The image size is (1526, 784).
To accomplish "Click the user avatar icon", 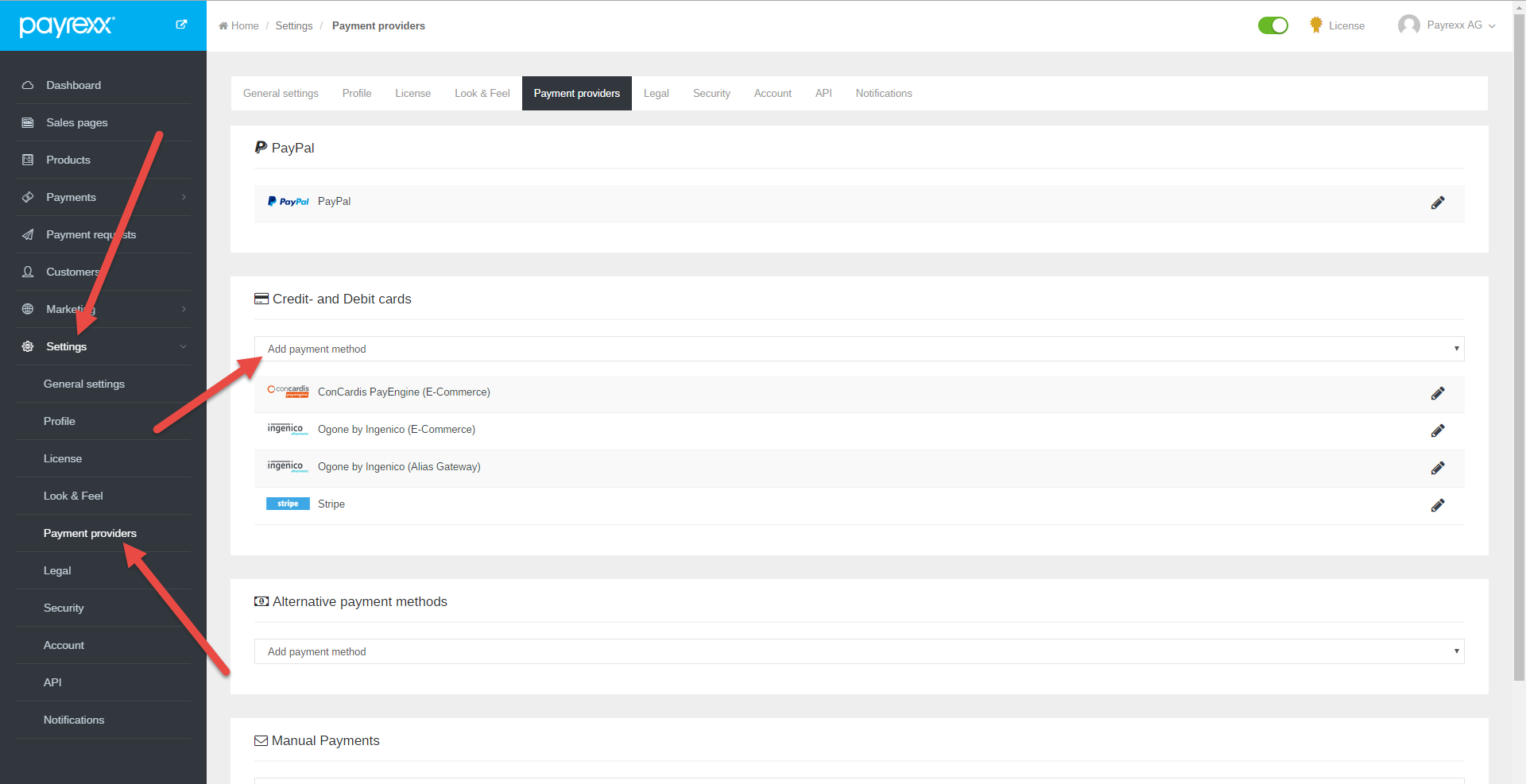I will click(1409, 25).
